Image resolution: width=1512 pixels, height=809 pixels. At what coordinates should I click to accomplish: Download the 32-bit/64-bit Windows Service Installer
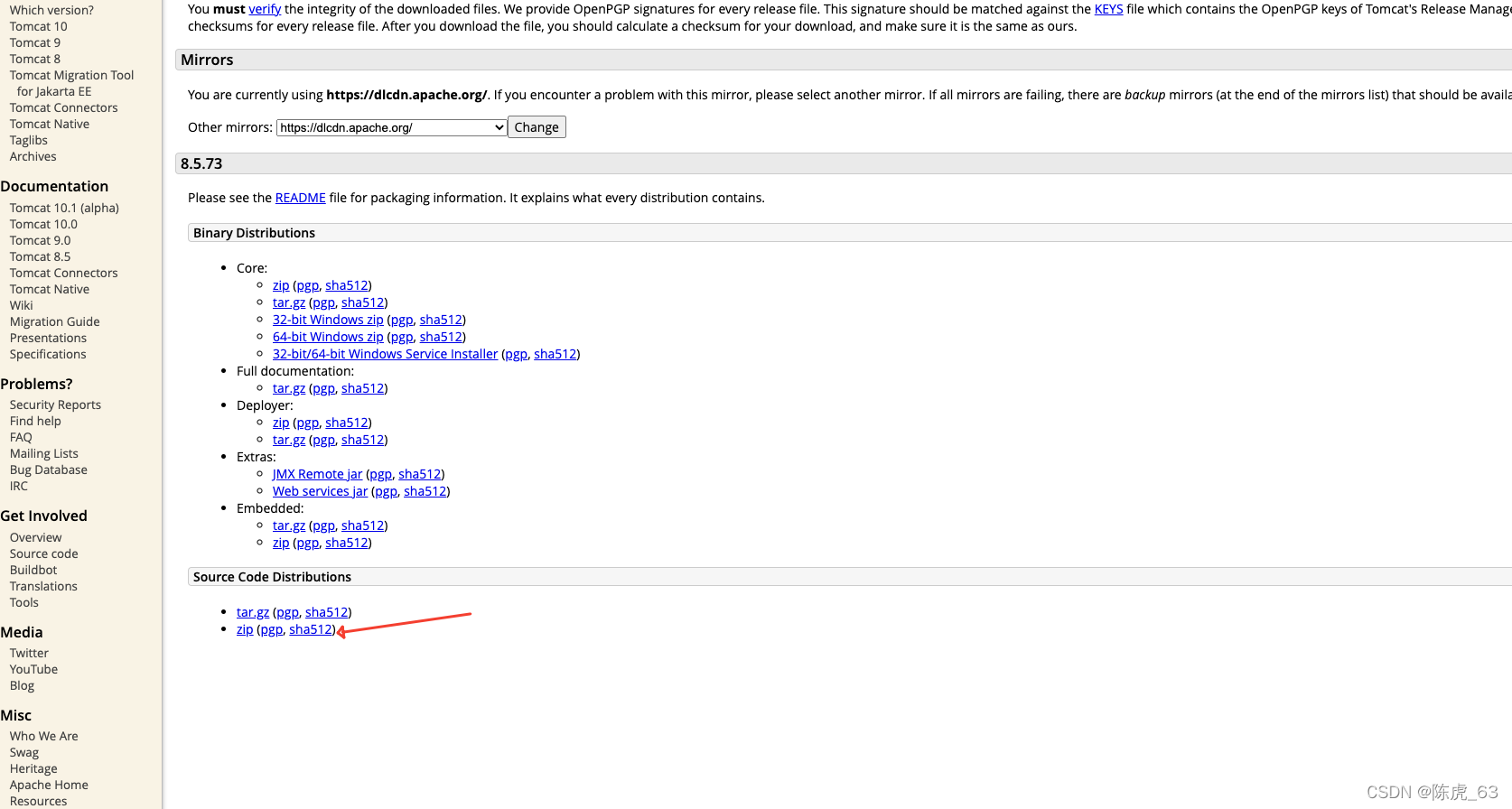385,354
